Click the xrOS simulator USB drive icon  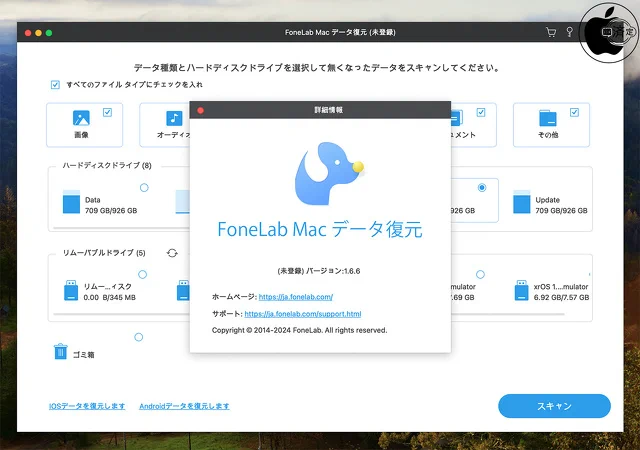[x=522, y=290]
